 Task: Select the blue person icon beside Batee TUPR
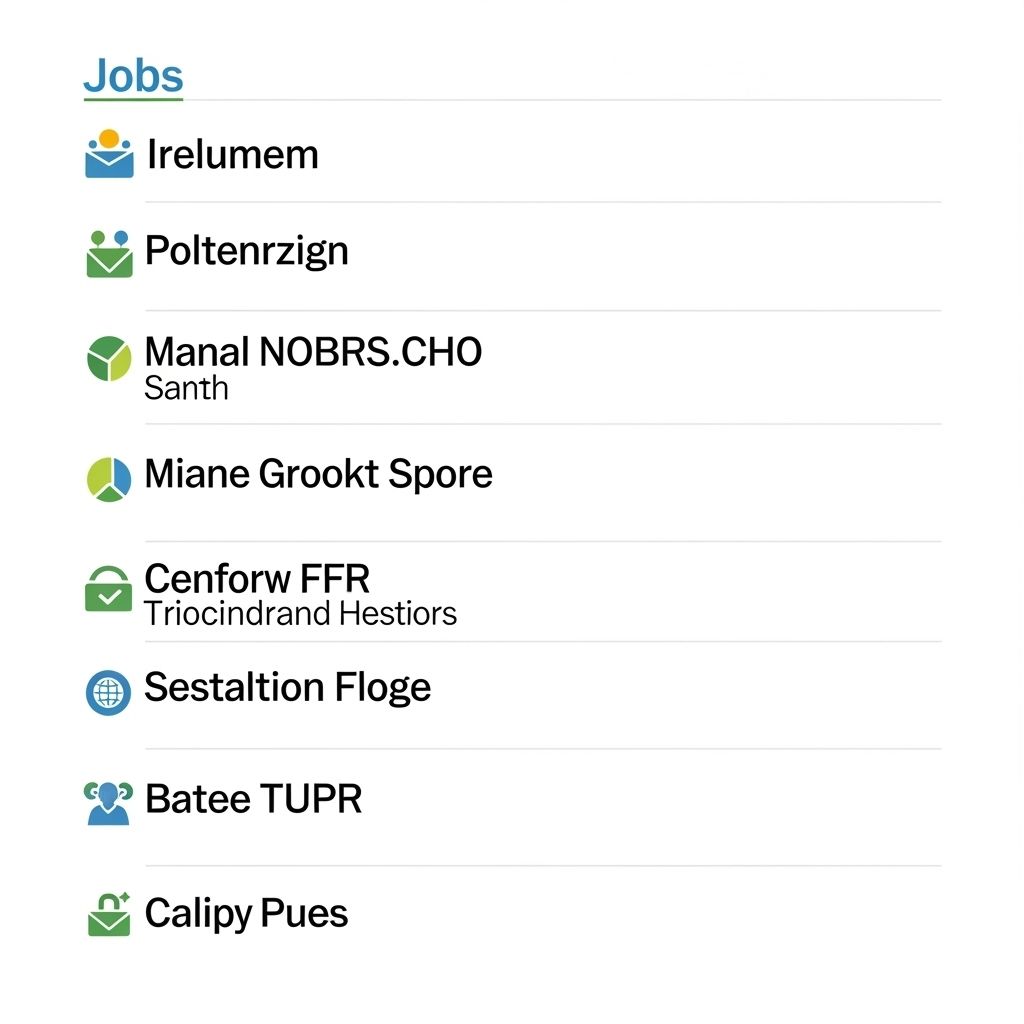108,802
